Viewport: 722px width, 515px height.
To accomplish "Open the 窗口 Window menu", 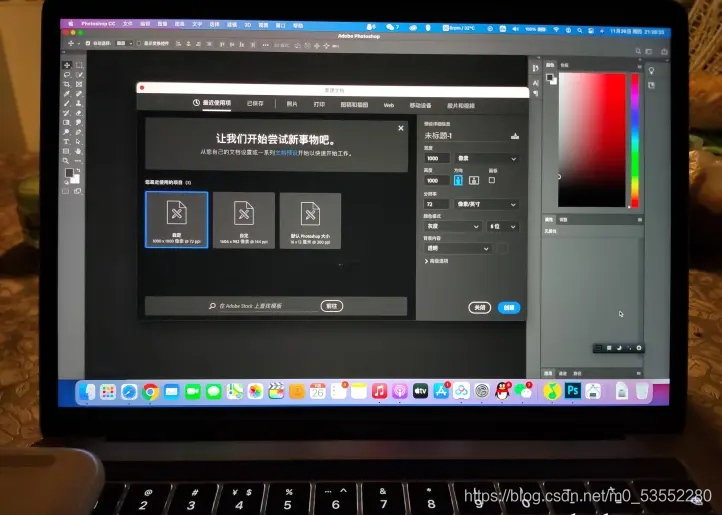I will coord(280,25).
